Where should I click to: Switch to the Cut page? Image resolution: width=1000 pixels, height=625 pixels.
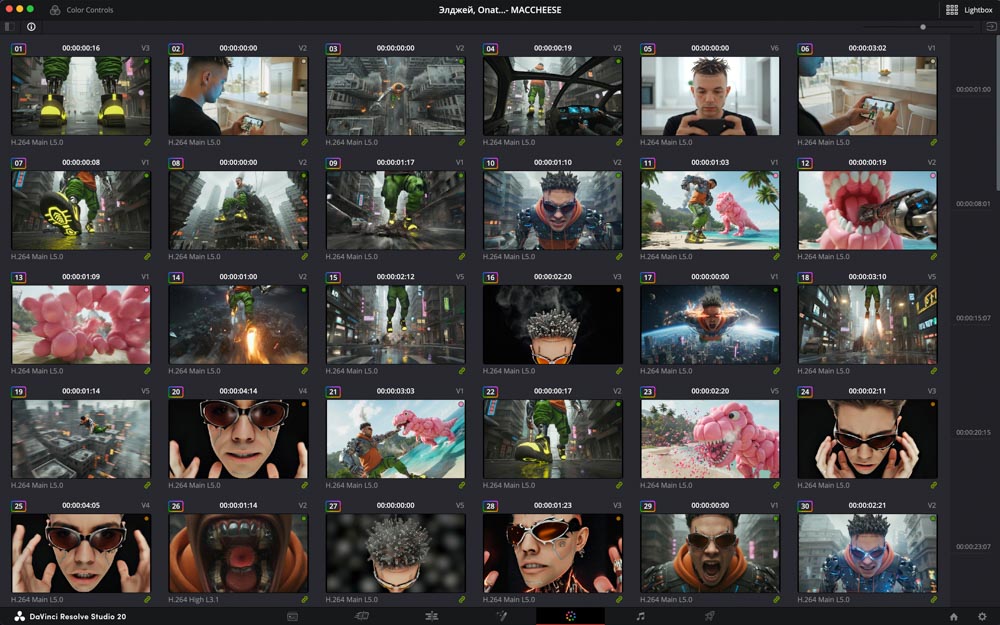[x=362, y=616]
